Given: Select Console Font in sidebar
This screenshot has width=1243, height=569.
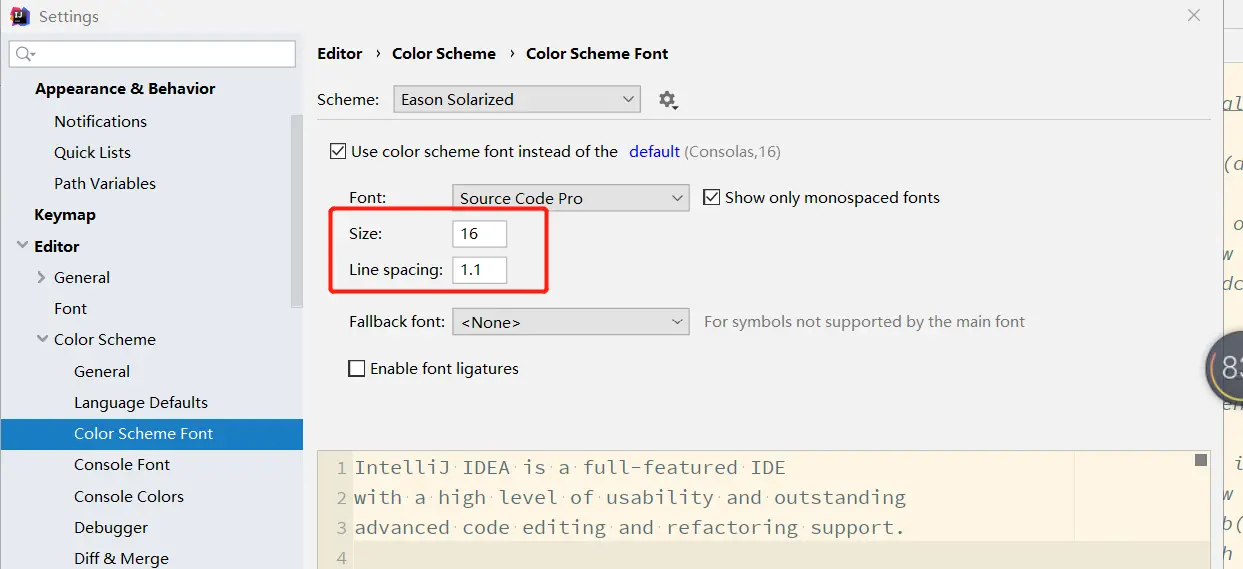Looking at the screenshot, I should pos(122,465).
